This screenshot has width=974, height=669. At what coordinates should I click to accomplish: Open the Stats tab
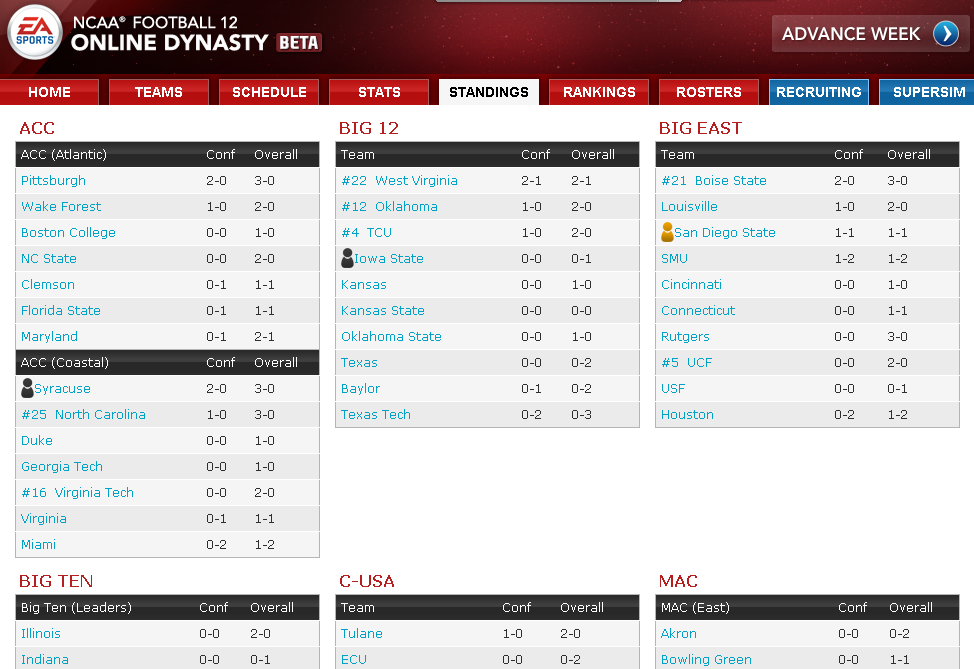pyautogui.click(x=379, y=92)
